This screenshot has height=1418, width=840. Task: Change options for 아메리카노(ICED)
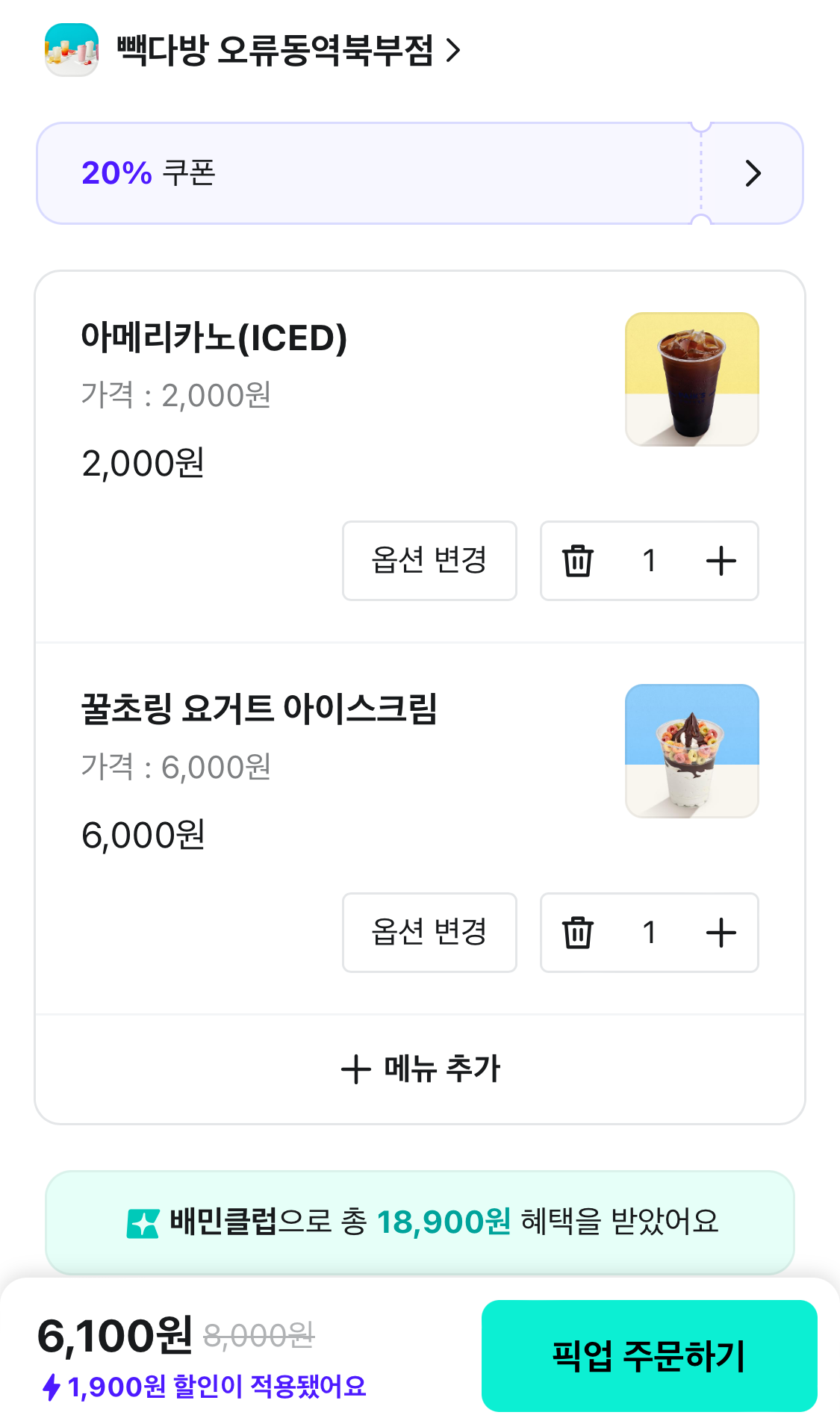429,561
